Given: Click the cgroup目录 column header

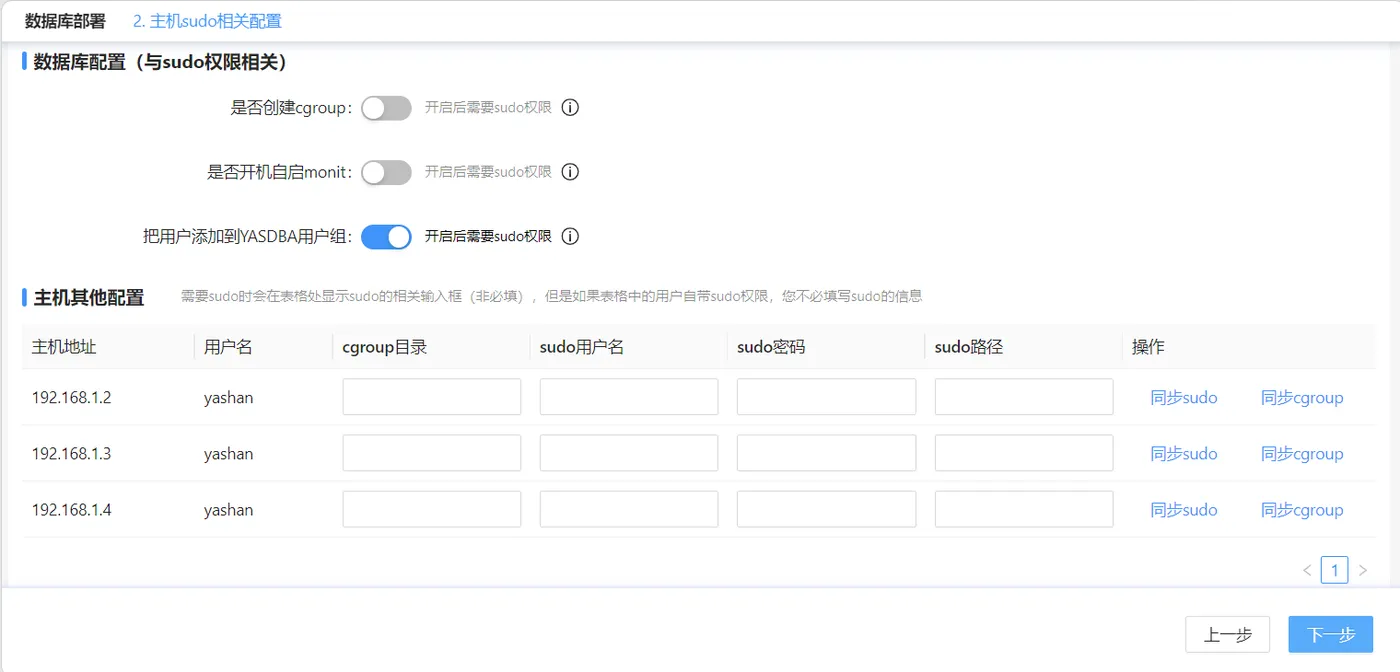Looking at the screenshot, I should click(x=385, y=347).
